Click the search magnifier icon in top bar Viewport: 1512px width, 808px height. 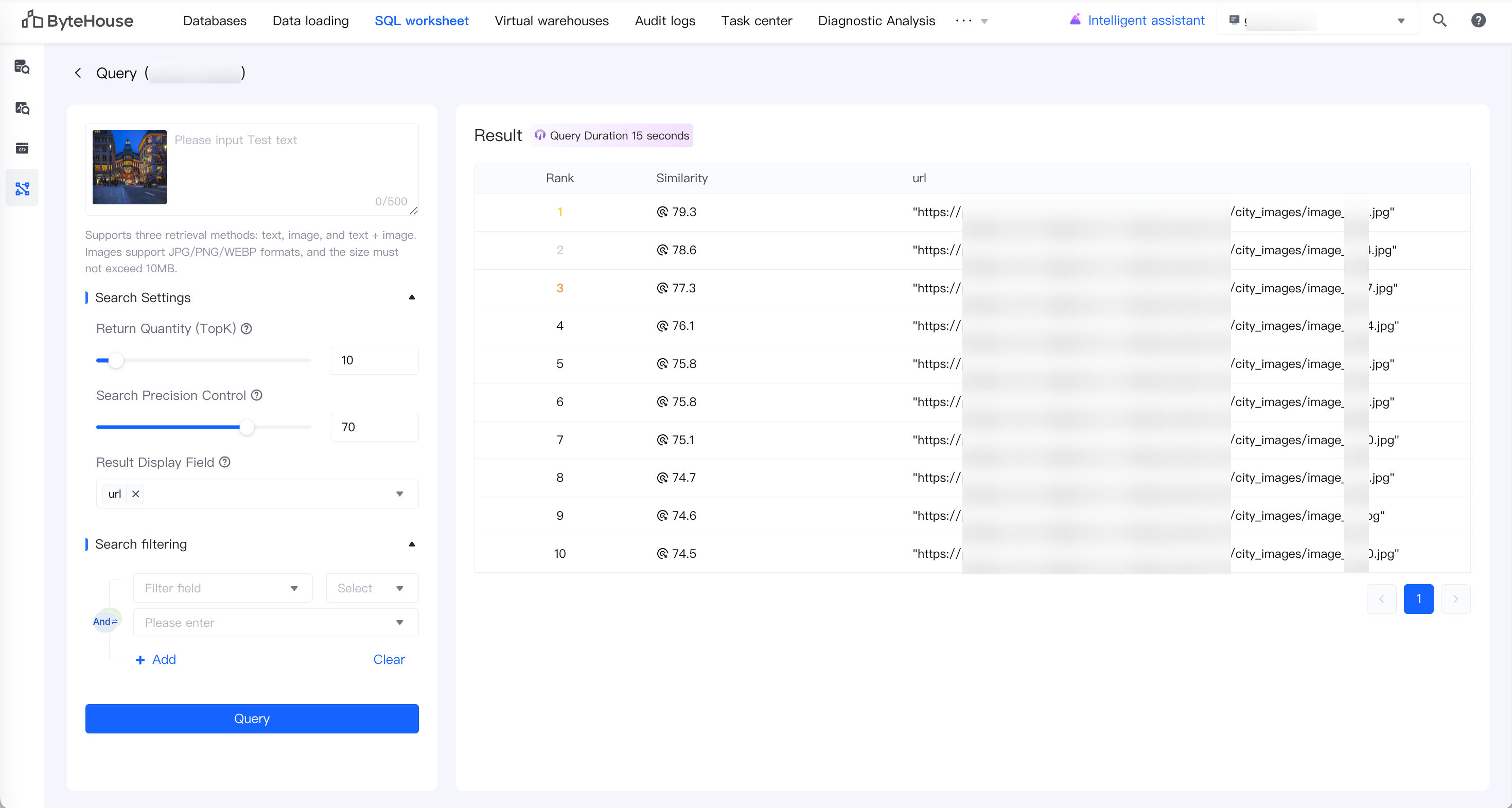(1439, 21)
